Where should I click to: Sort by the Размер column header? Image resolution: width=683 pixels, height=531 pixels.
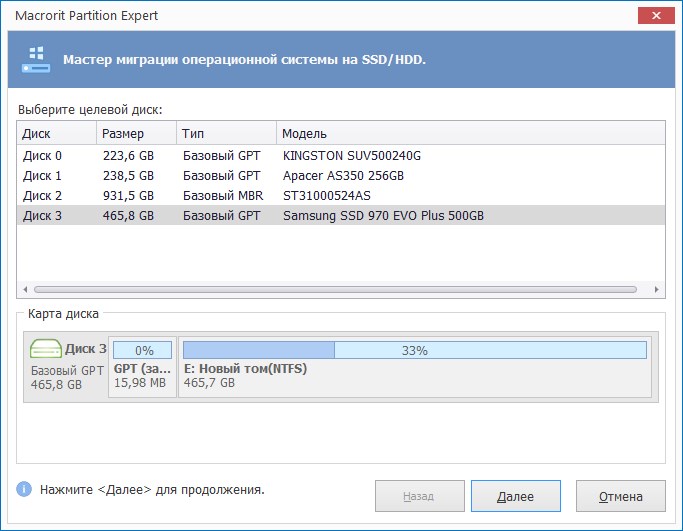coord(136,133)
